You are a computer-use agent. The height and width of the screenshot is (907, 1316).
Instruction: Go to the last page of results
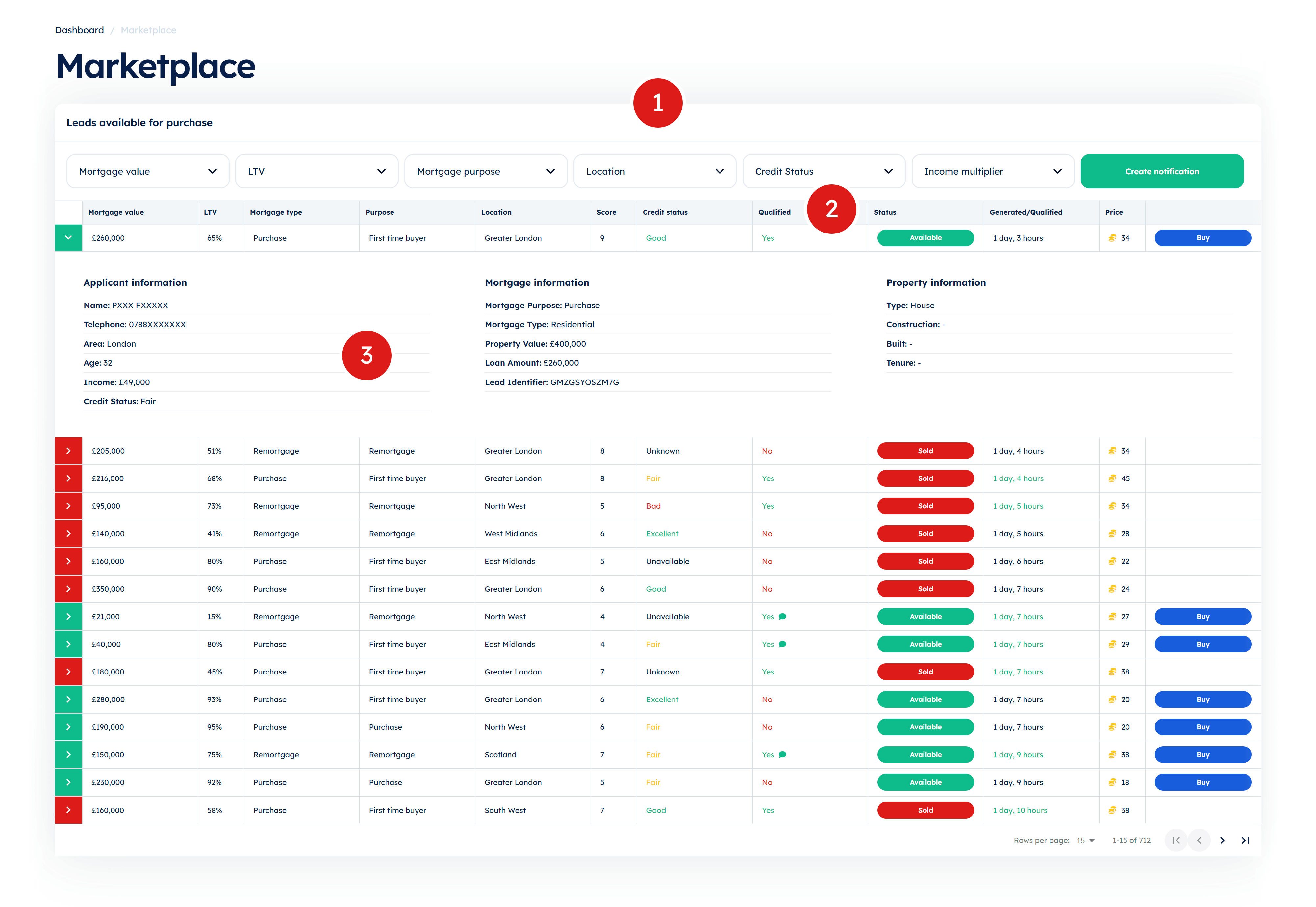pos(1245,840)
